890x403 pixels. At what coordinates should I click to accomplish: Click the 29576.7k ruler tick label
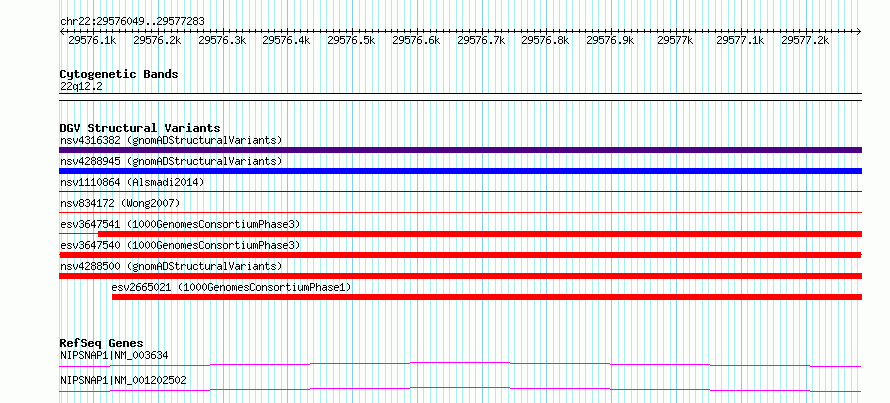coord(481,40)
